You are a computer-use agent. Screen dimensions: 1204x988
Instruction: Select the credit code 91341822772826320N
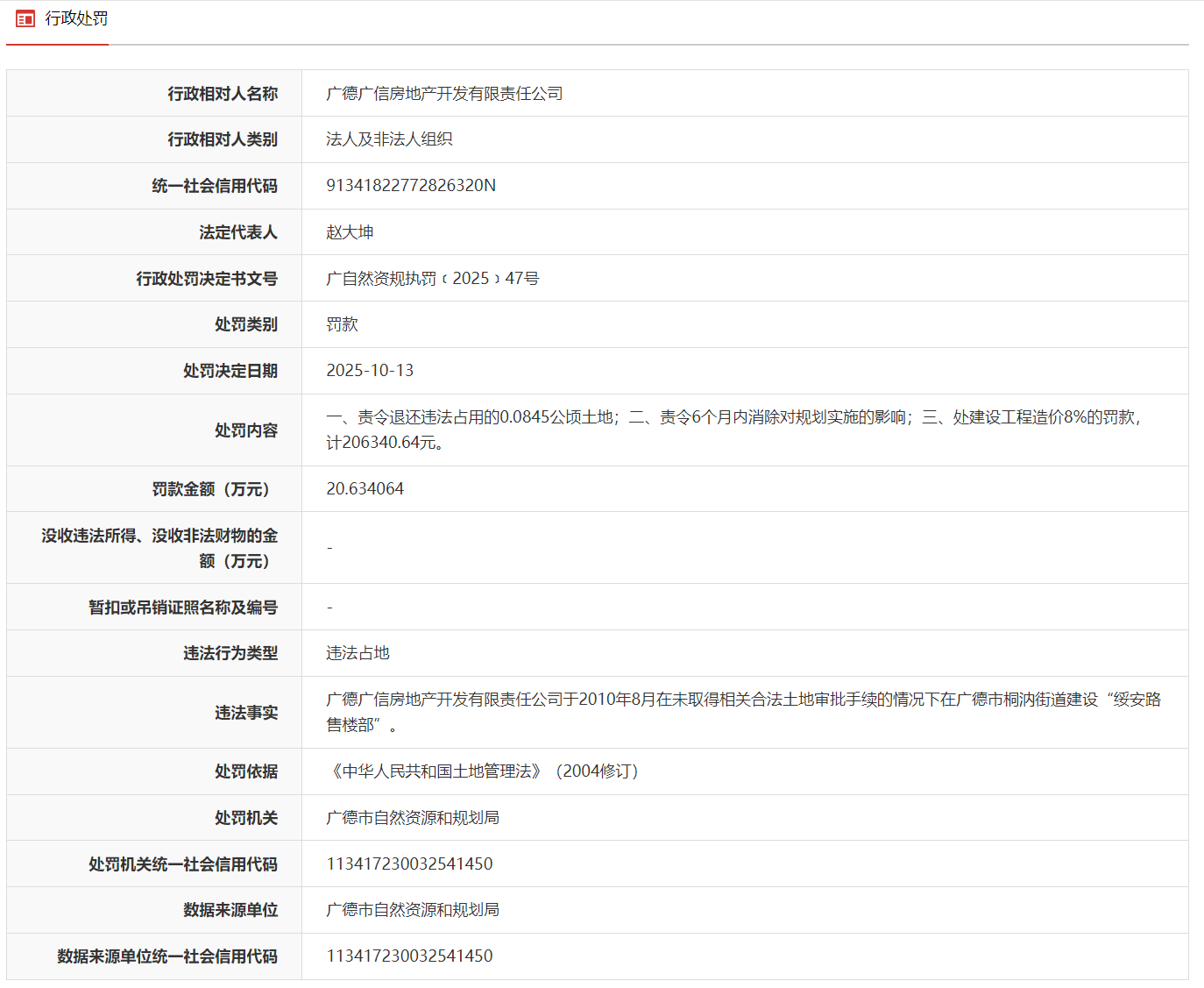tap(412, 186)
